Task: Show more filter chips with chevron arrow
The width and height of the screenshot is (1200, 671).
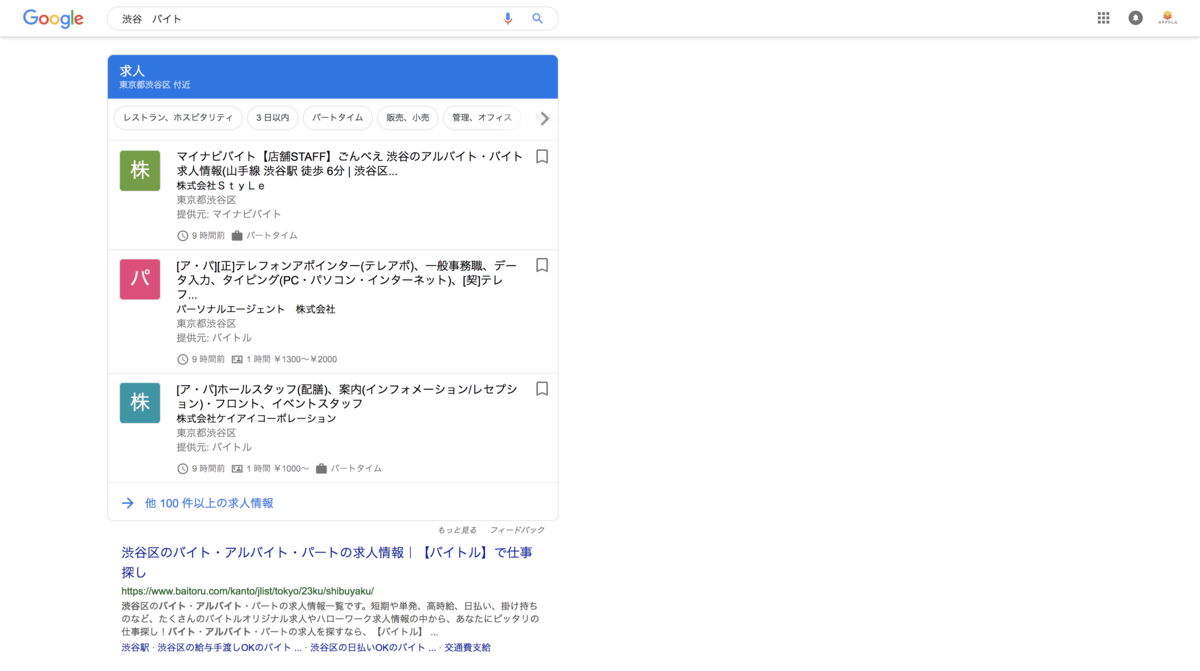Action: tap(544, 119)
